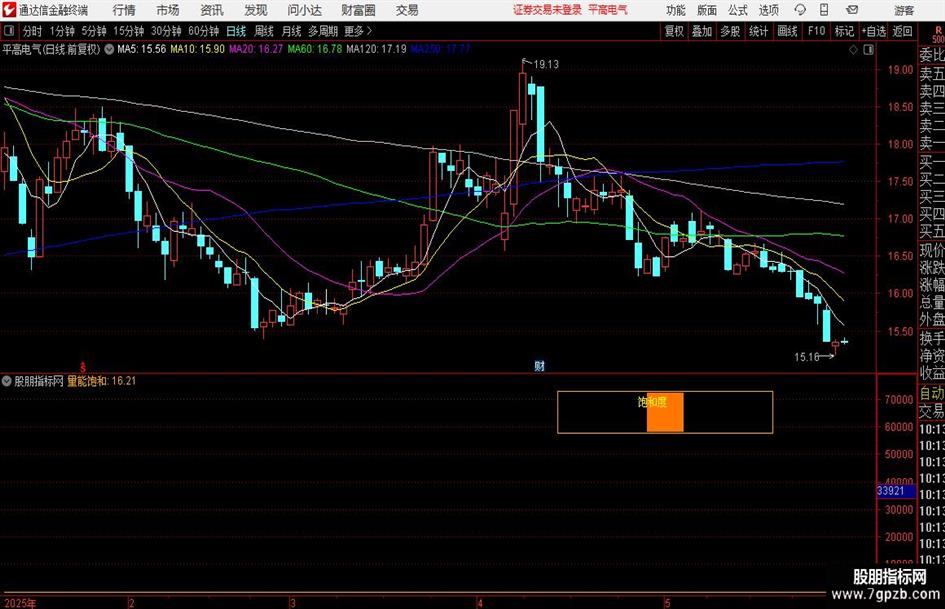Click the 画线 drawing button

click(x=788, y=31)
